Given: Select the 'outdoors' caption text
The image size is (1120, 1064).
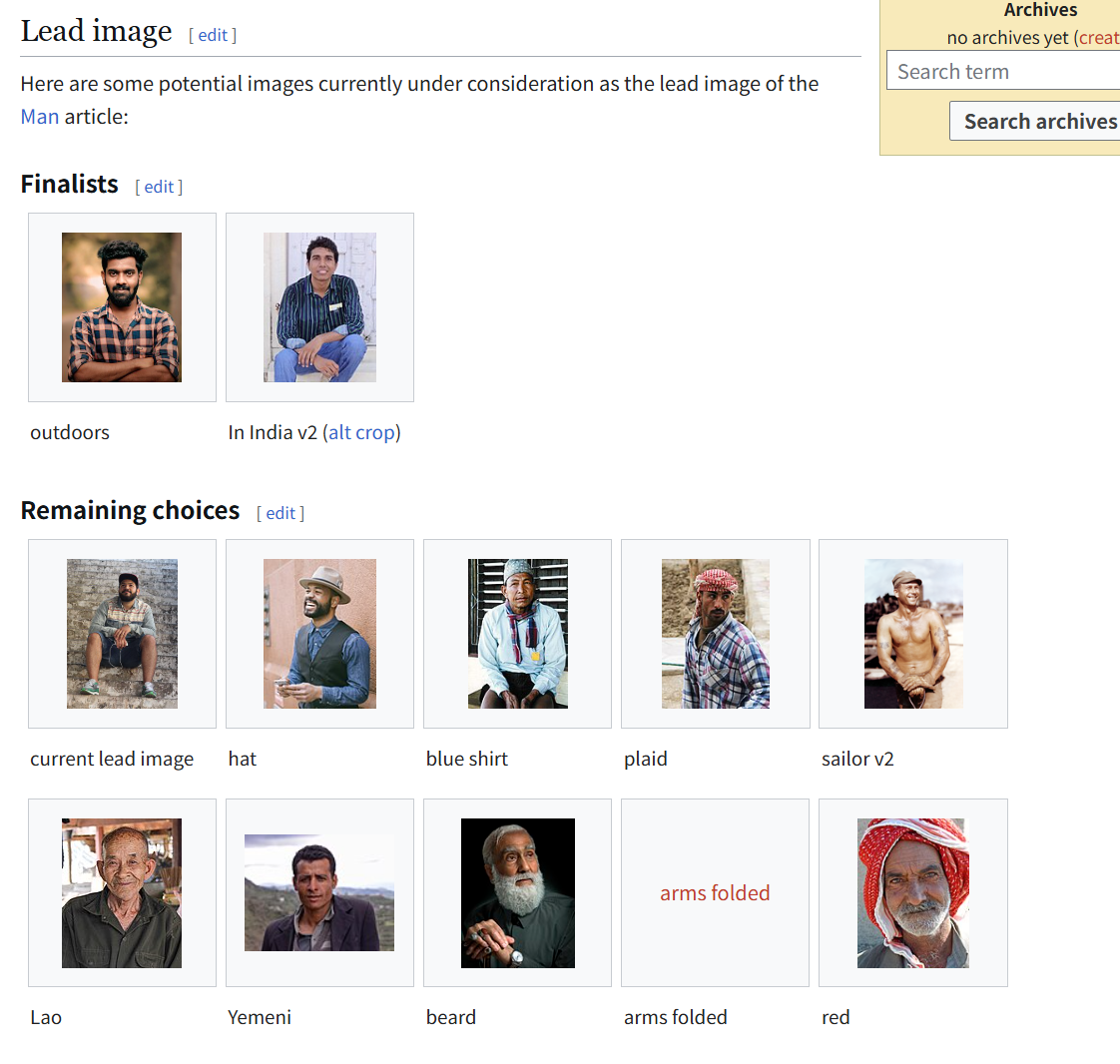Looking at the screenshot, I should (69, 432).
